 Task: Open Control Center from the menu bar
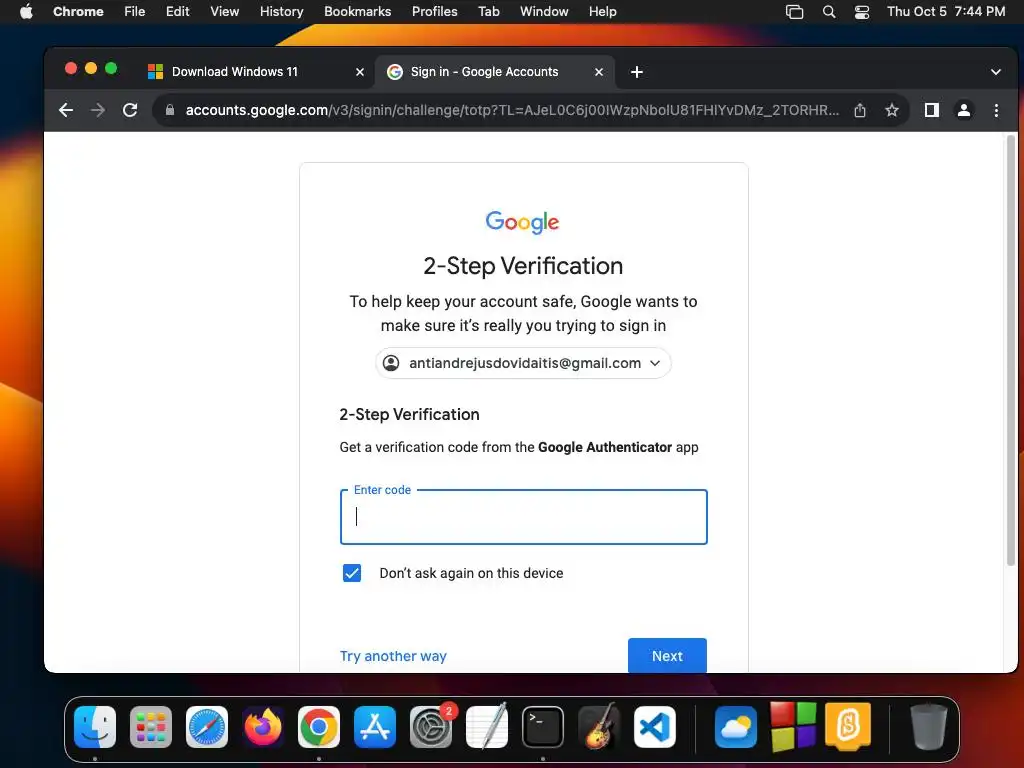tap(862, 11)
